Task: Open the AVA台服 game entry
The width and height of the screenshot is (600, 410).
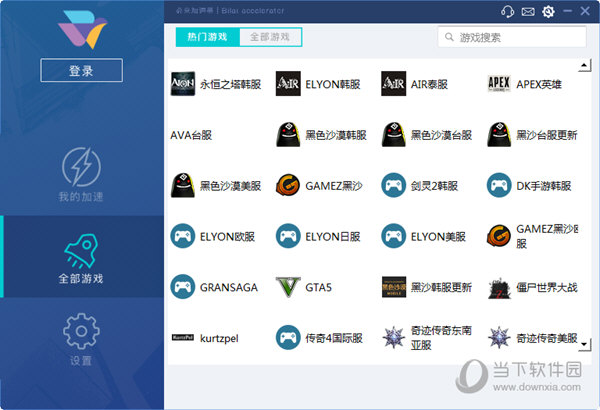Action: [192, 135]
